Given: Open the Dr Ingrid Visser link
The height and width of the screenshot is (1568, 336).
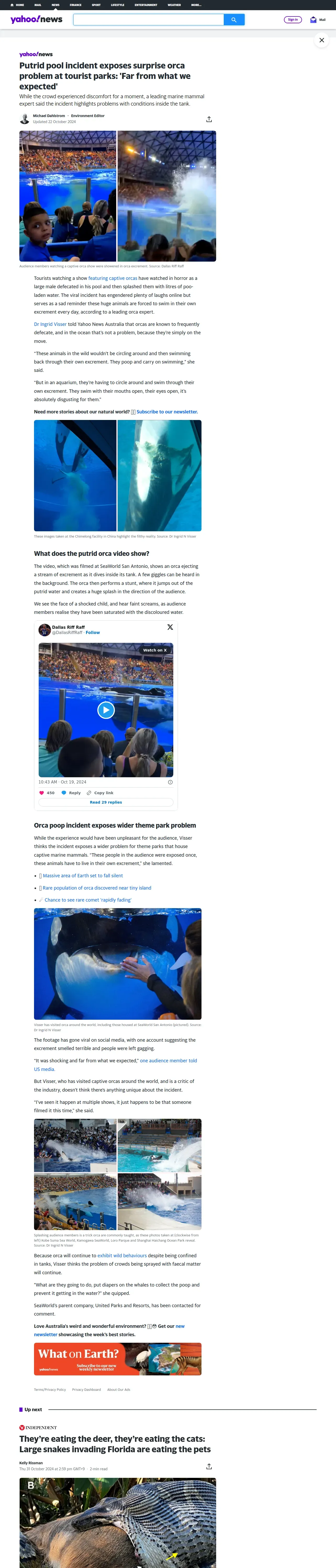Looking at the screenshot, I should pyautogui.click(x=50, y=324).
